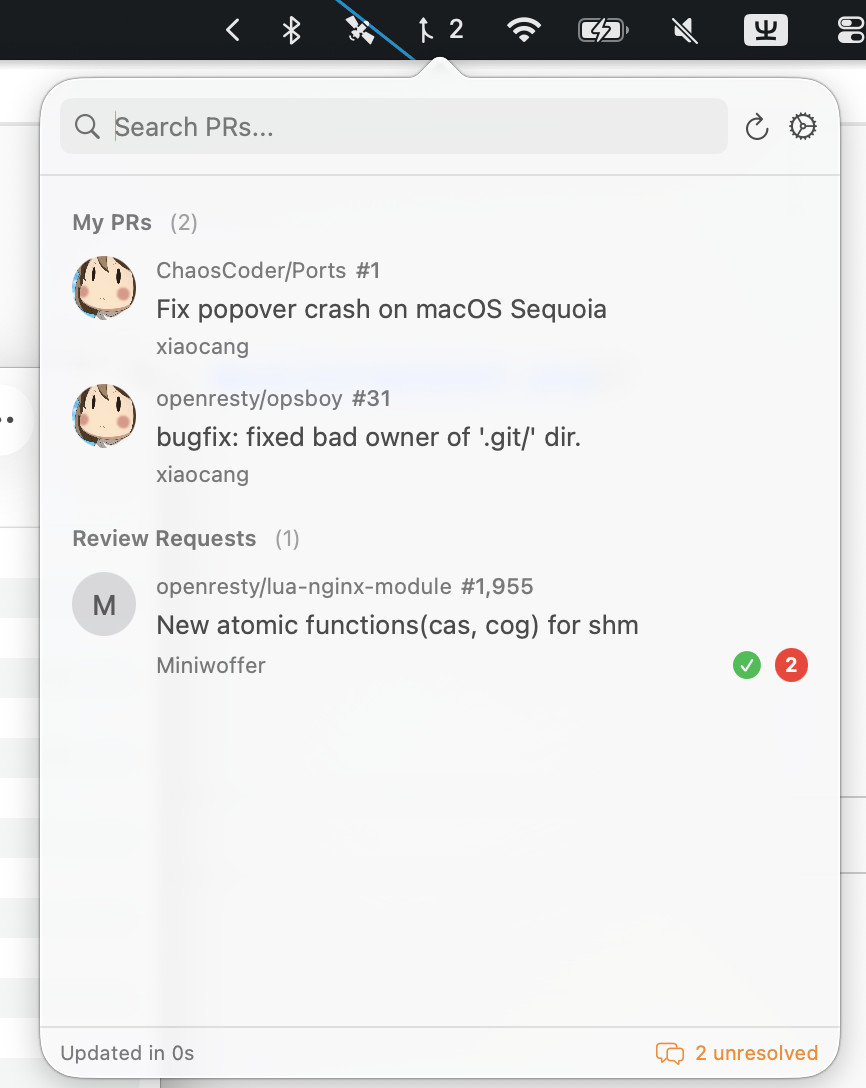Click the green check status badge

pos(746,665)
